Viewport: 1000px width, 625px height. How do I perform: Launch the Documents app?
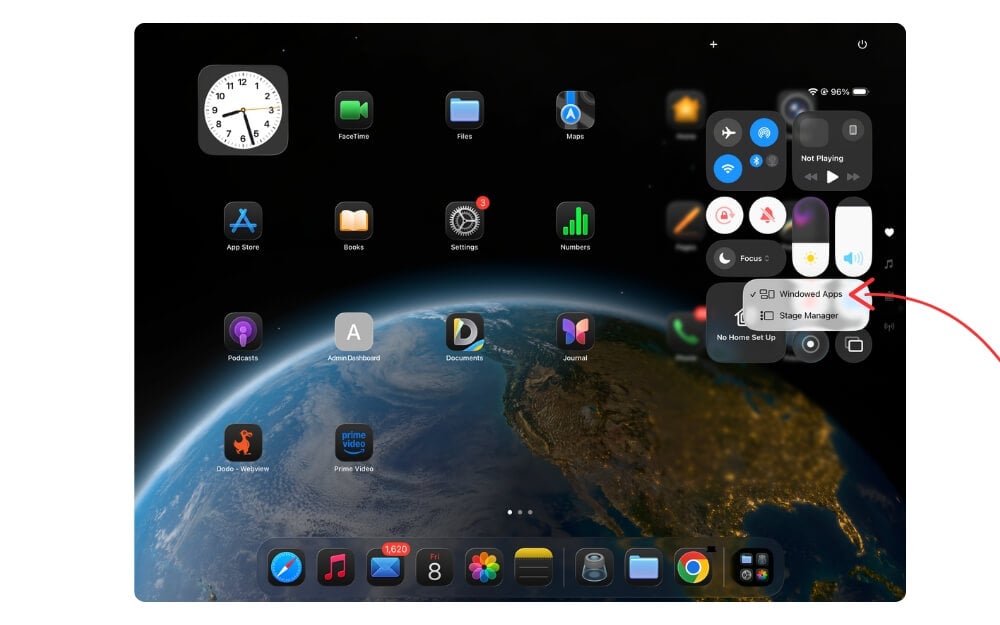click(464, 332)
